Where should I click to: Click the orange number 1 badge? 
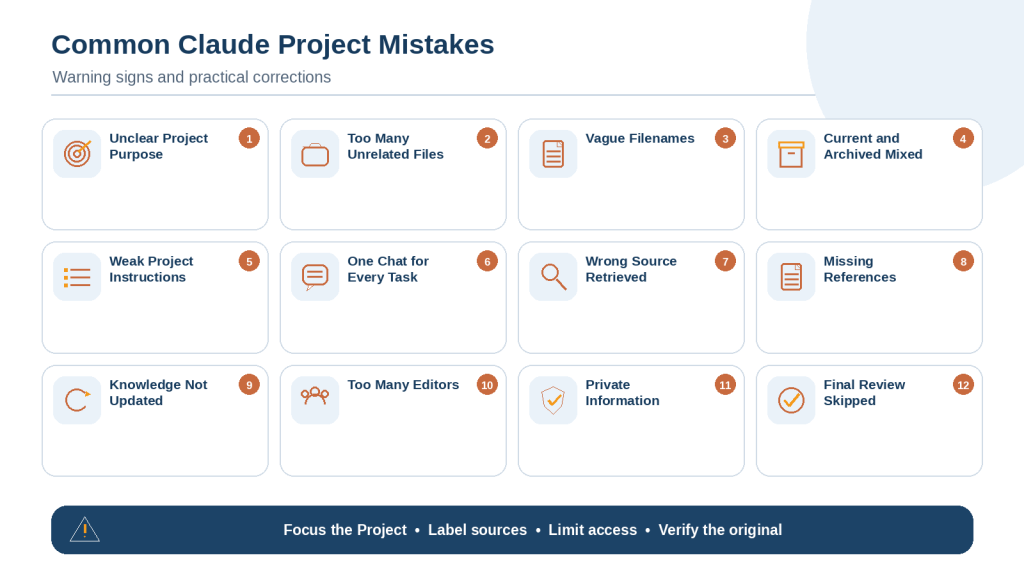pos(249,138)
